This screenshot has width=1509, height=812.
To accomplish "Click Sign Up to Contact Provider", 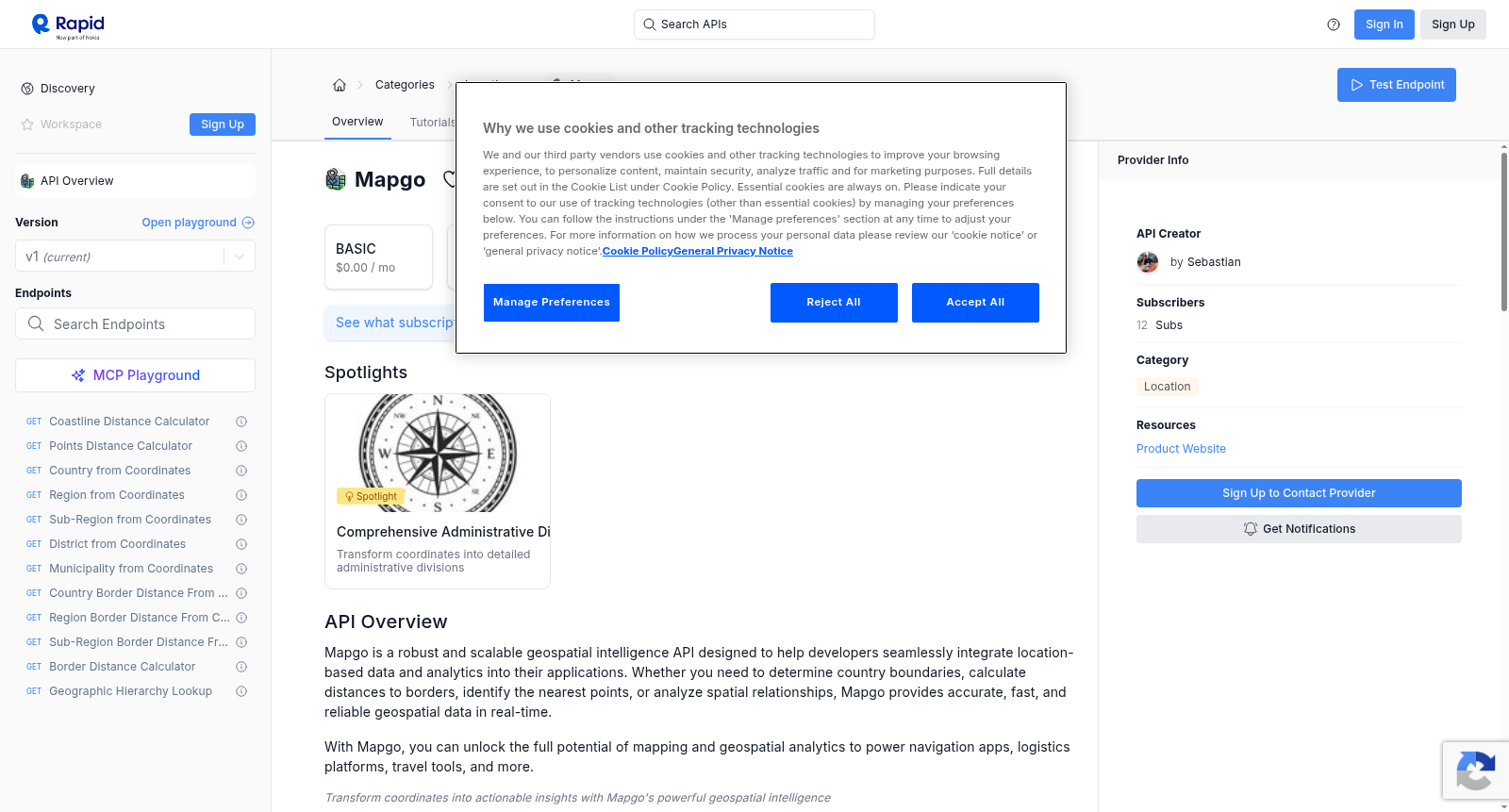I will point(1299,493).
